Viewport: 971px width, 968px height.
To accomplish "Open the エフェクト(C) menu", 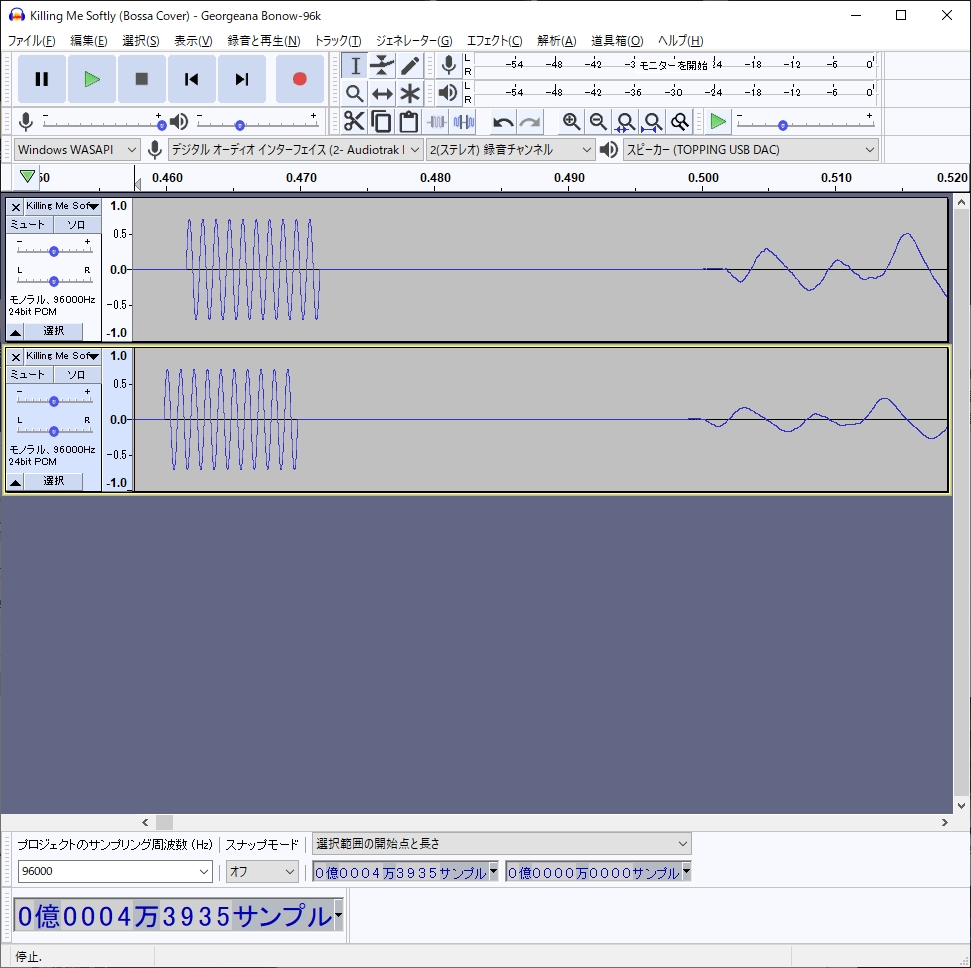I will [494, 41].
